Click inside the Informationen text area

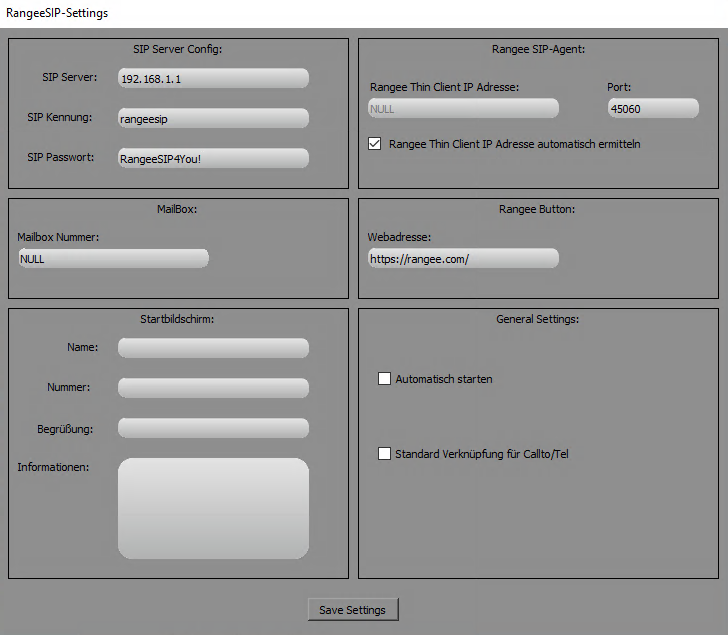(x=213, y=508)
